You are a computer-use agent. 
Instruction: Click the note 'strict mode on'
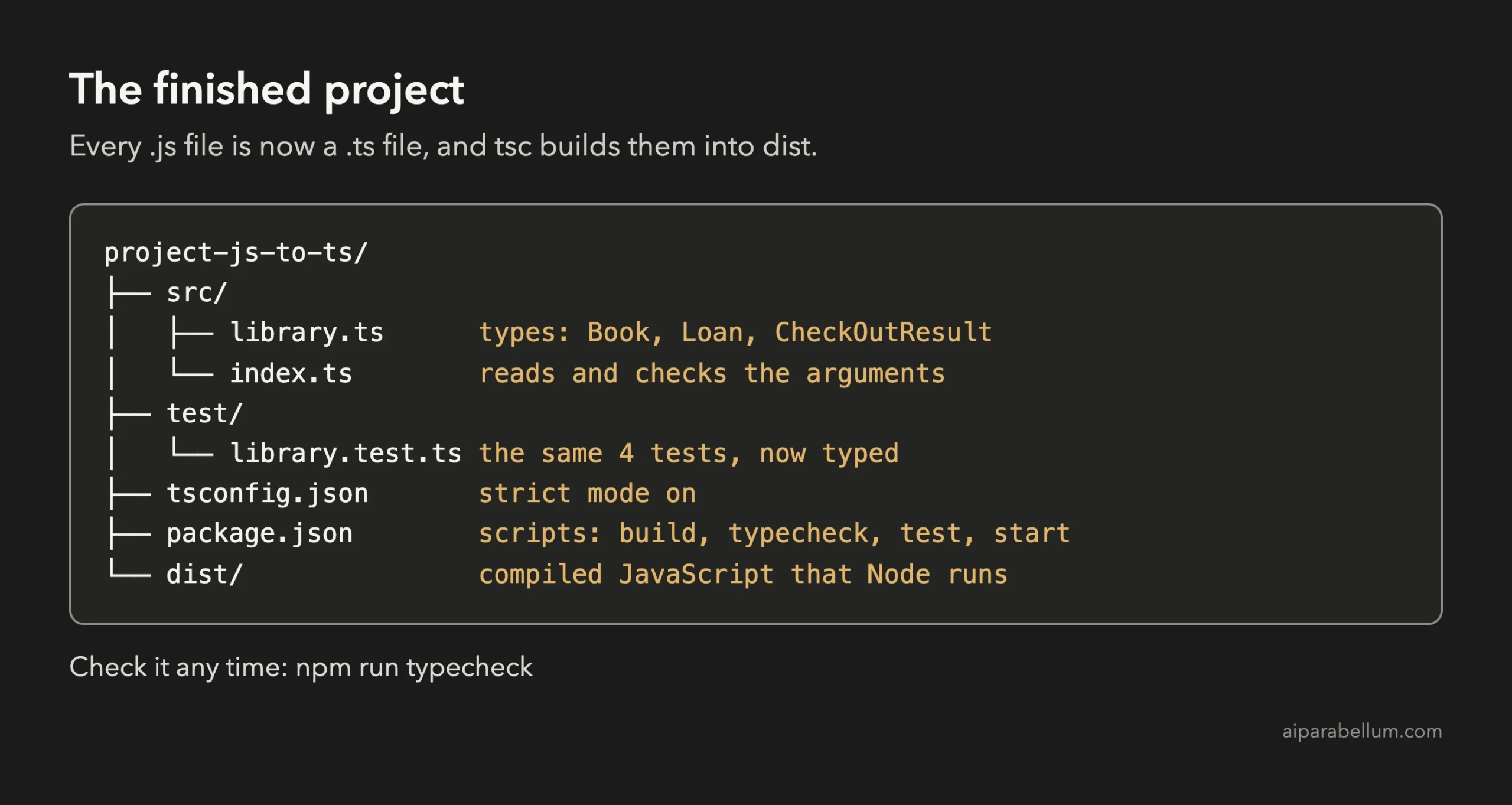point(587,494)
